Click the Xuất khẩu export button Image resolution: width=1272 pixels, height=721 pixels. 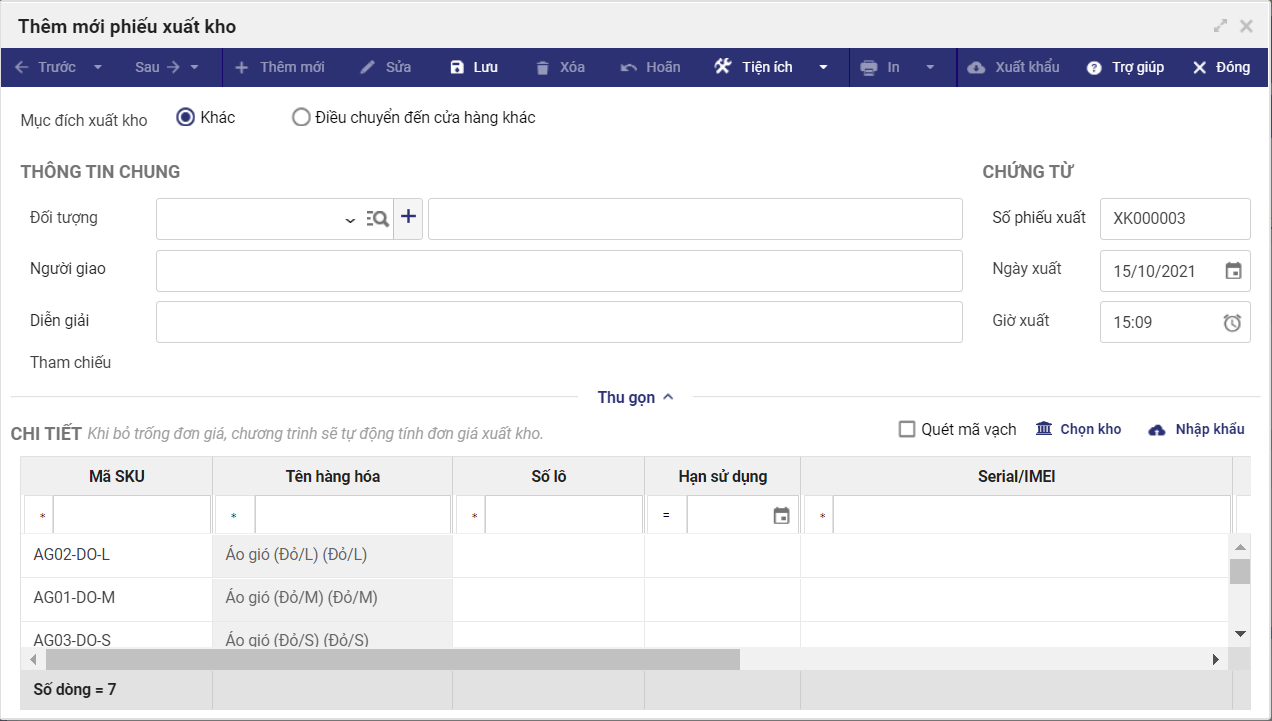click(x=1014, y=67)
